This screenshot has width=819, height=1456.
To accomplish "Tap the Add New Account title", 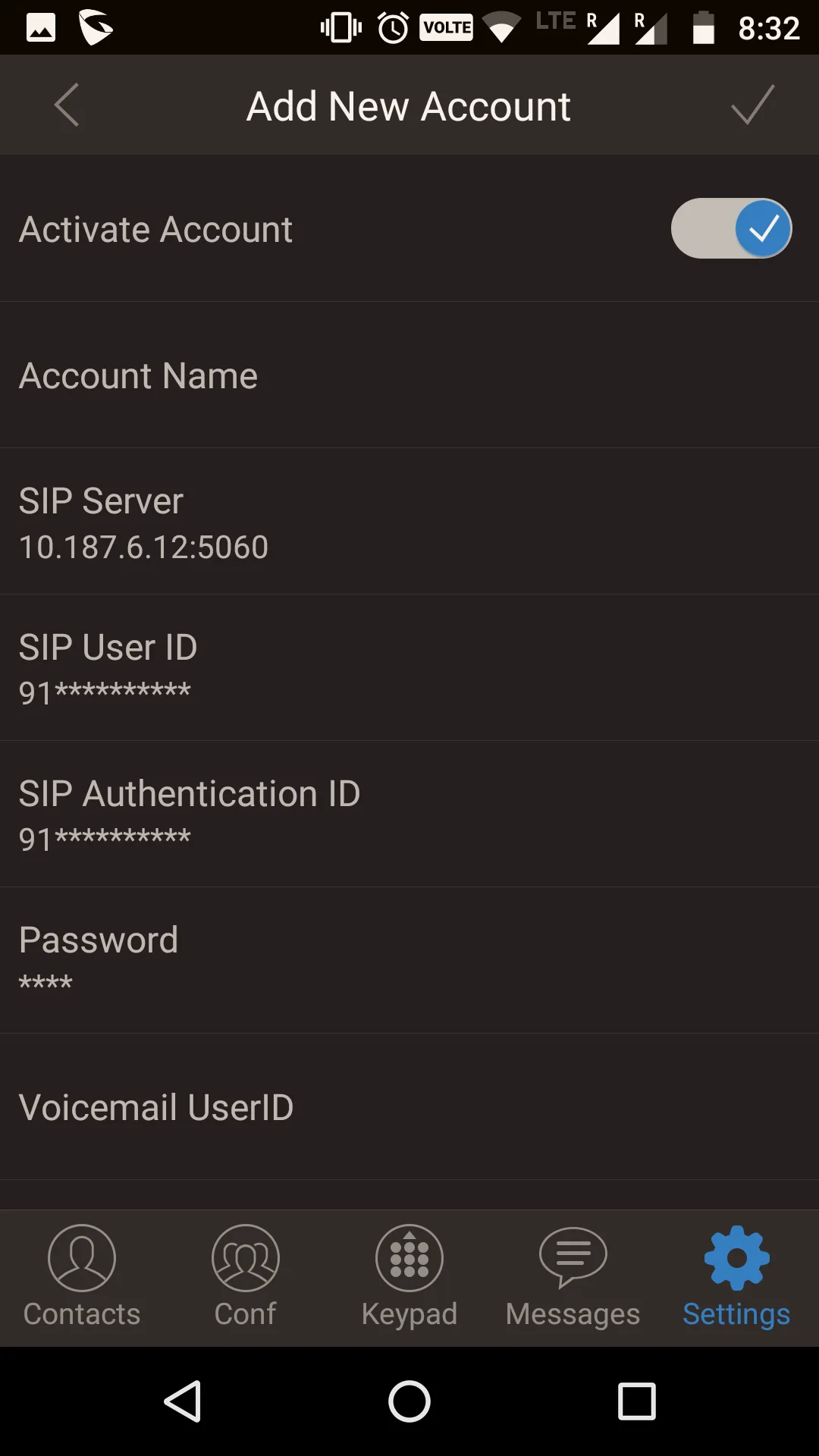I will 409,106.
